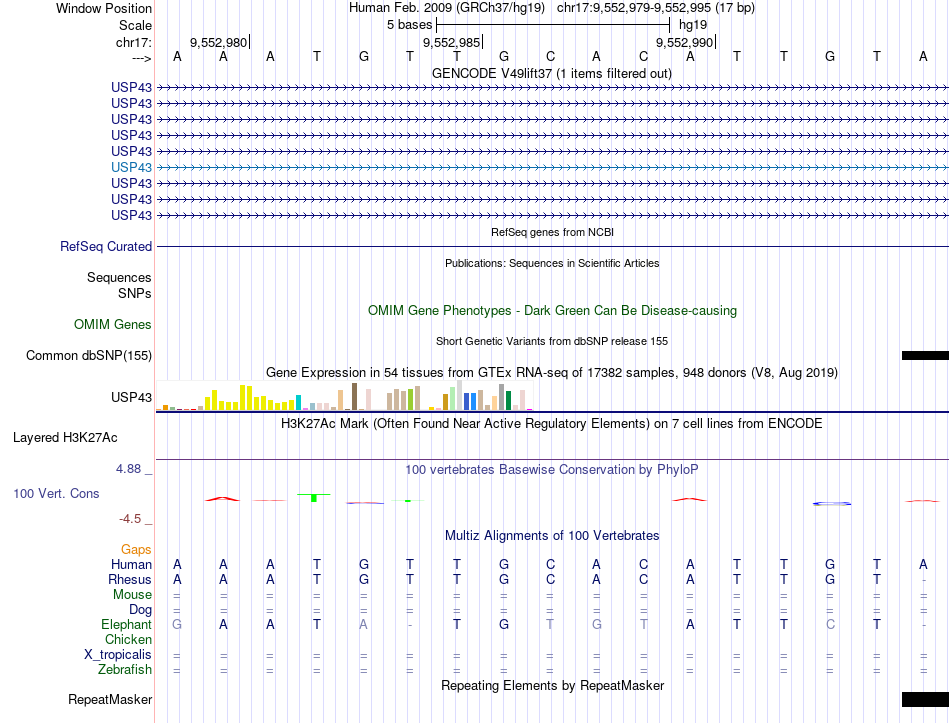
Task: Click the 4.88 PhyloP upper scale value
Action: click(x=128, y=468)
